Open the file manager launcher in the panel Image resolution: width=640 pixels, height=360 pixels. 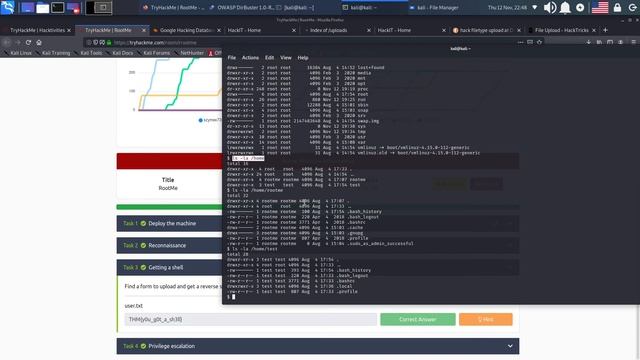(x=42, y=7)
